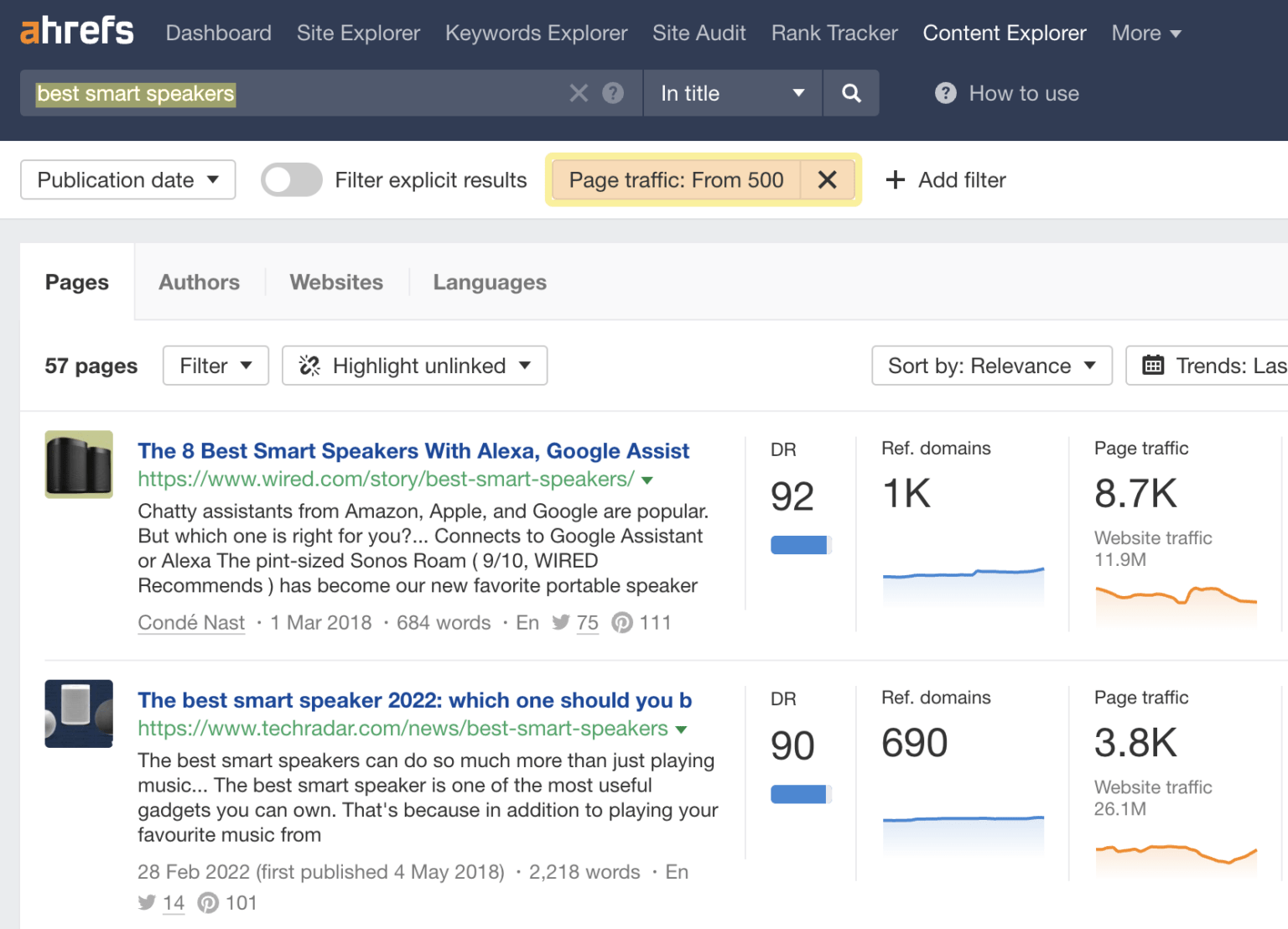Open the Publication date dropdown
The width and height of the screenshot is (1288, 929).
[127, 179]
